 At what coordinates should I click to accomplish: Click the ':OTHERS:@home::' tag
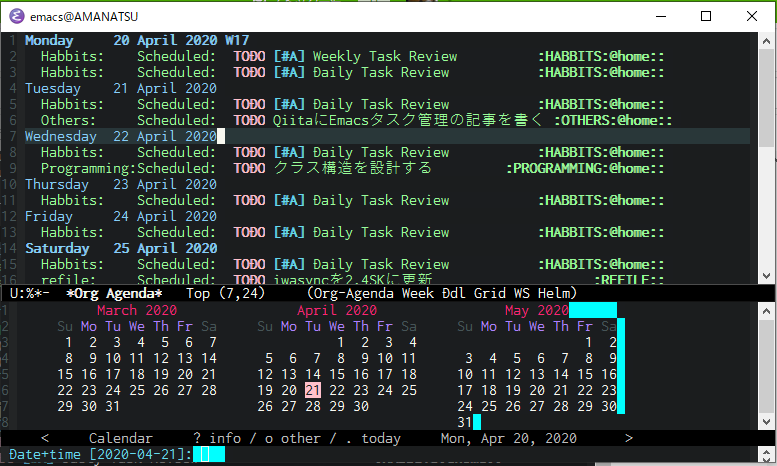[613, 120]
